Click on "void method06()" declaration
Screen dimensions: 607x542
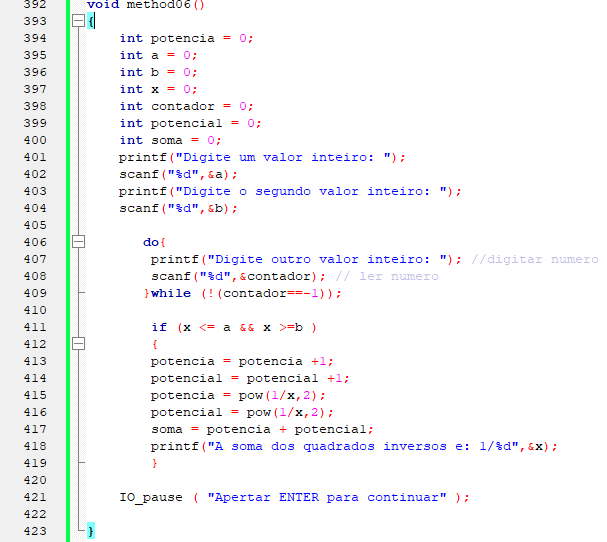(x=146, y=5)
